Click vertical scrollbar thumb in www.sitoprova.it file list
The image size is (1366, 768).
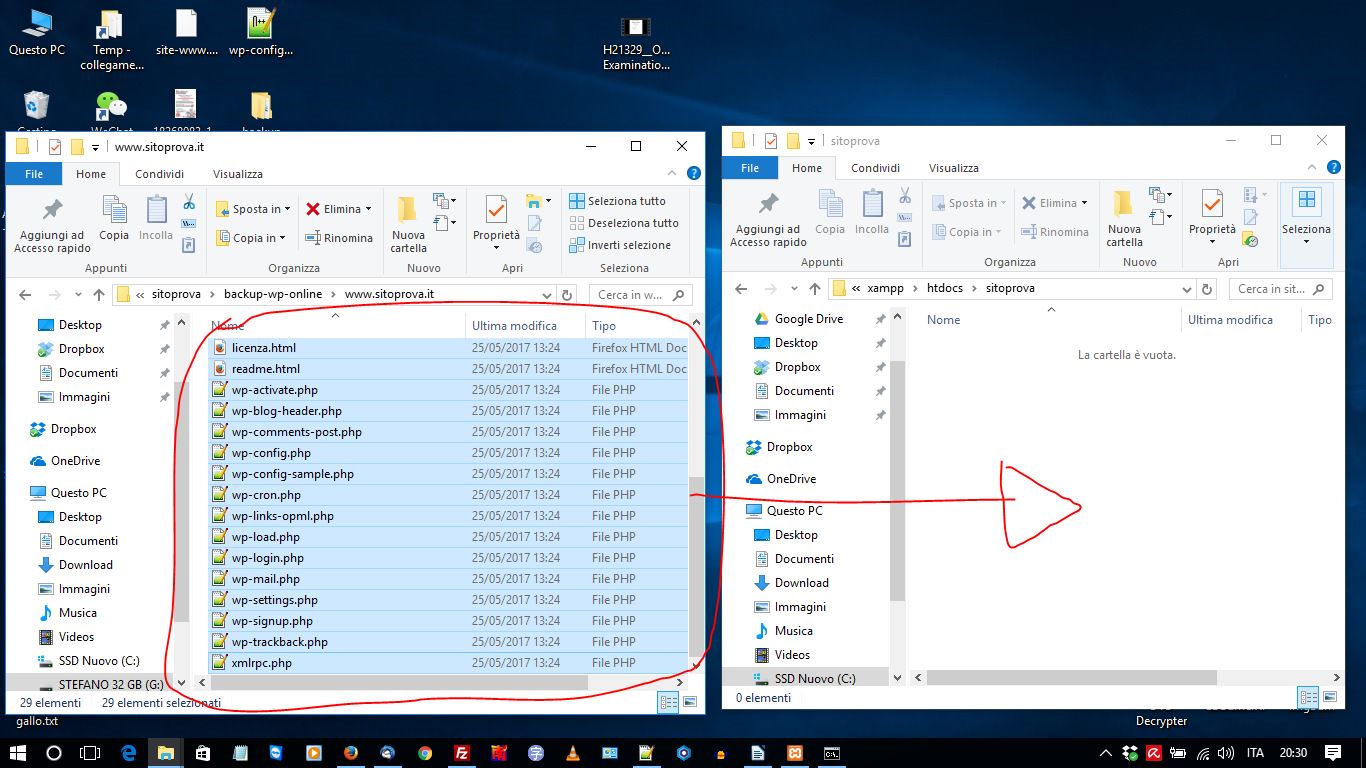point(696,566)
